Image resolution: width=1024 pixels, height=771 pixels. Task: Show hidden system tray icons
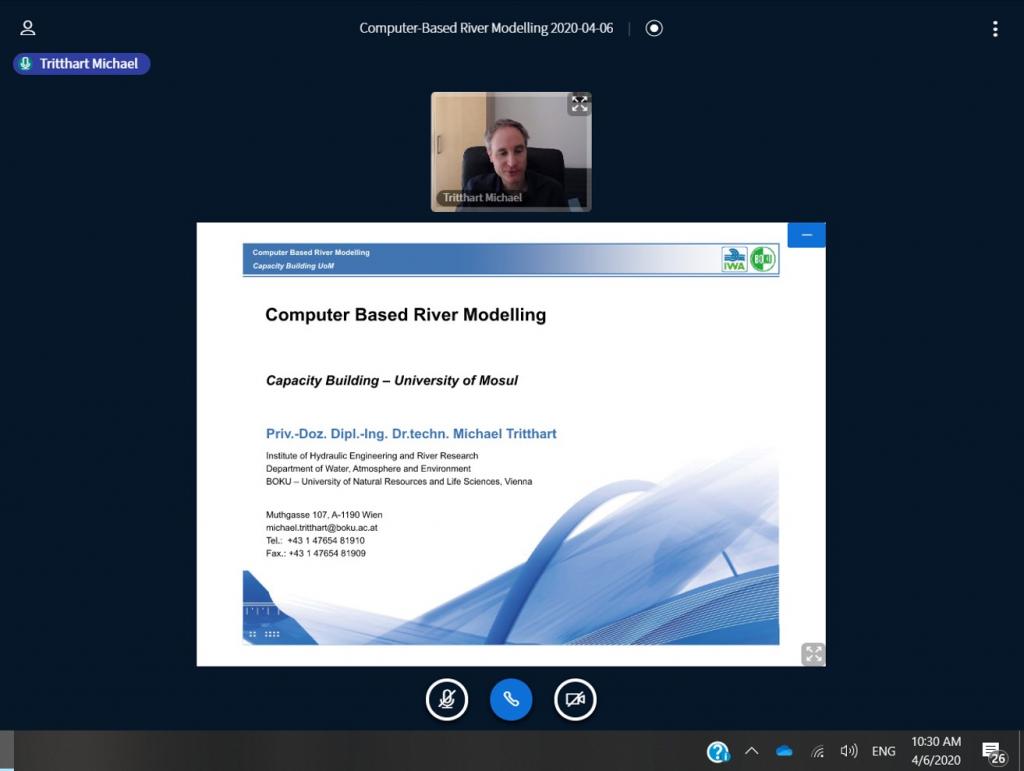pos(752,751)
